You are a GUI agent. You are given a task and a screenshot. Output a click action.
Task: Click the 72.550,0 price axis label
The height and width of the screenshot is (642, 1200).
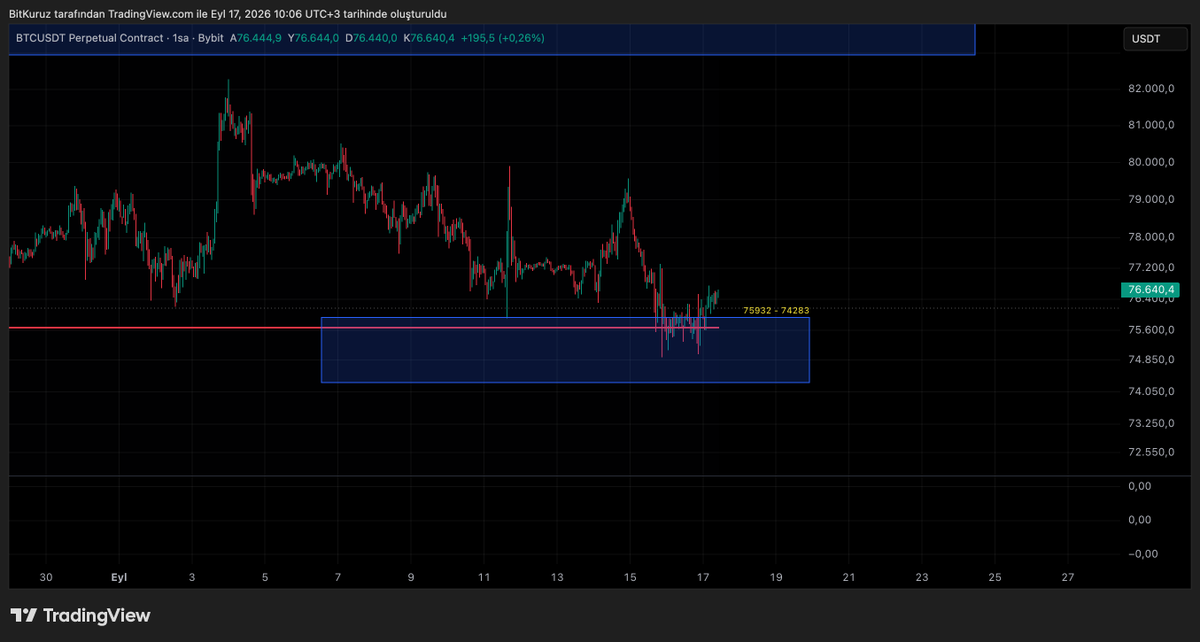pyautogui.click(x=1150, y=452)
